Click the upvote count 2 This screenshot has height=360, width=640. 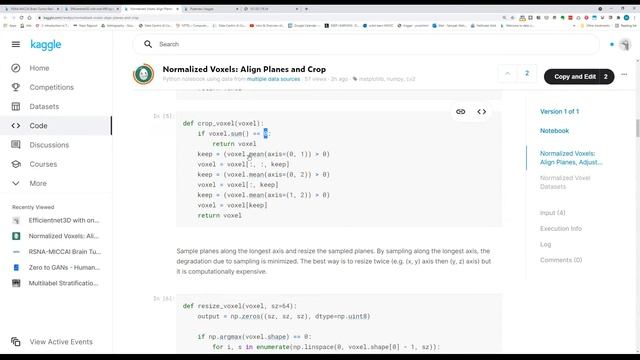click(527, 73)
